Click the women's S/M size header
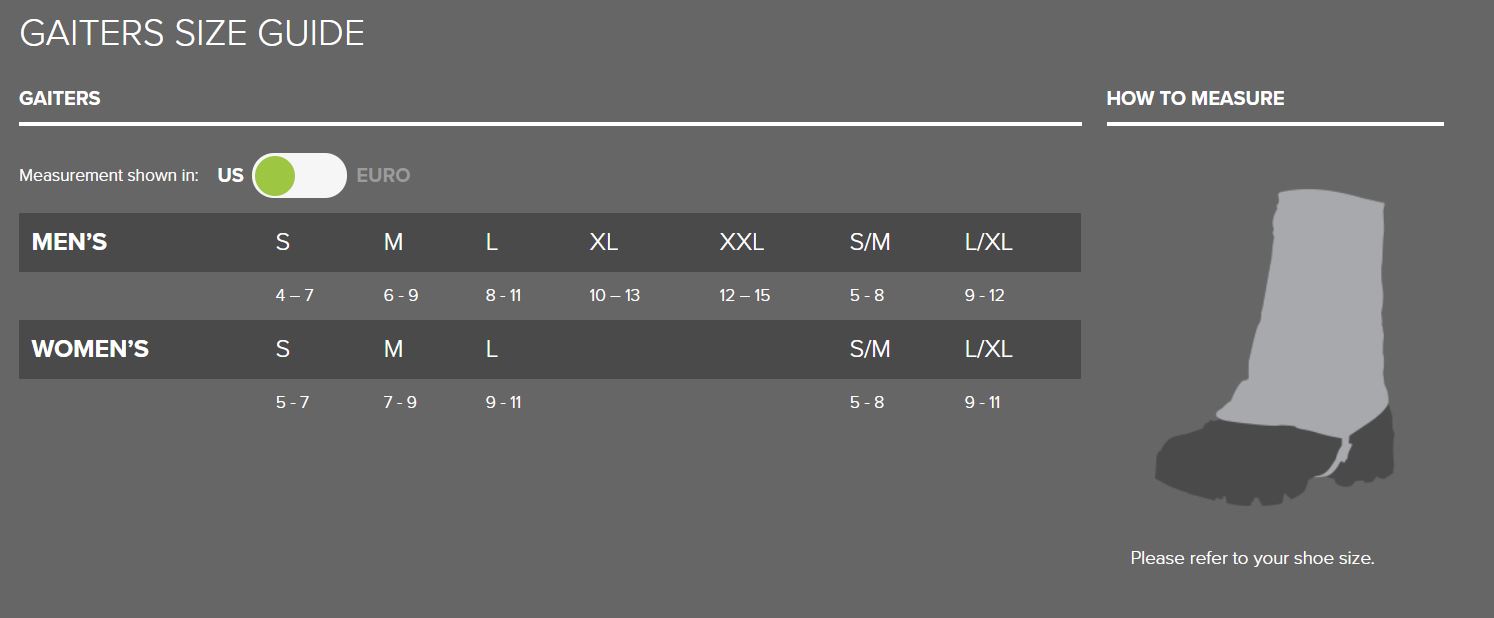The image size is (1494, 618). [869, 349]
